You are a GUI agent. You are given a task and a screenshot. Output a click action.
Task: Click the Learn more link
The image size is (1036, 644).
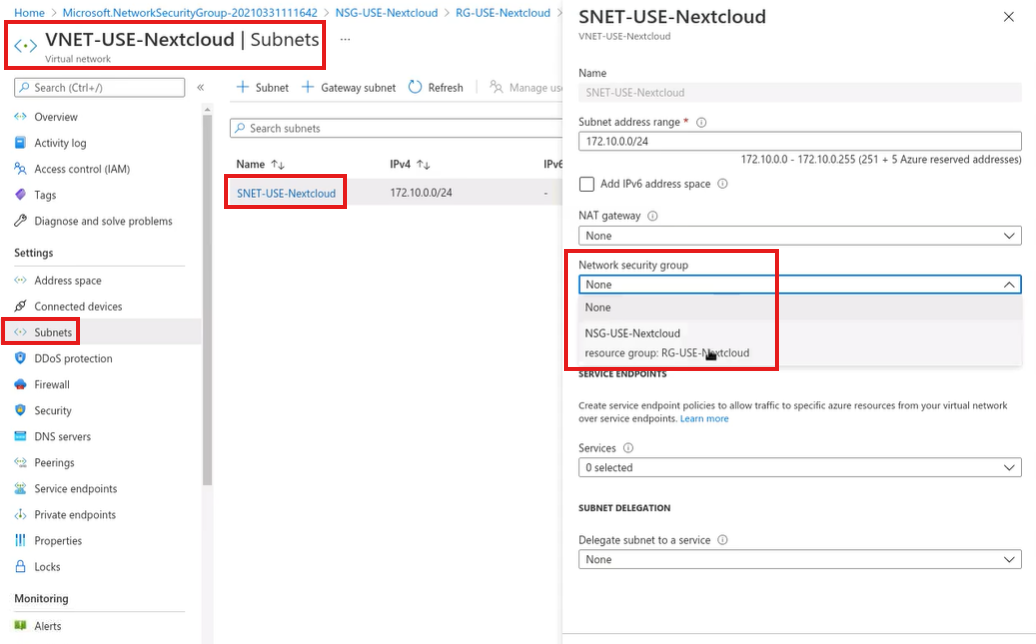pyautogui.click(x=704, y=419)
